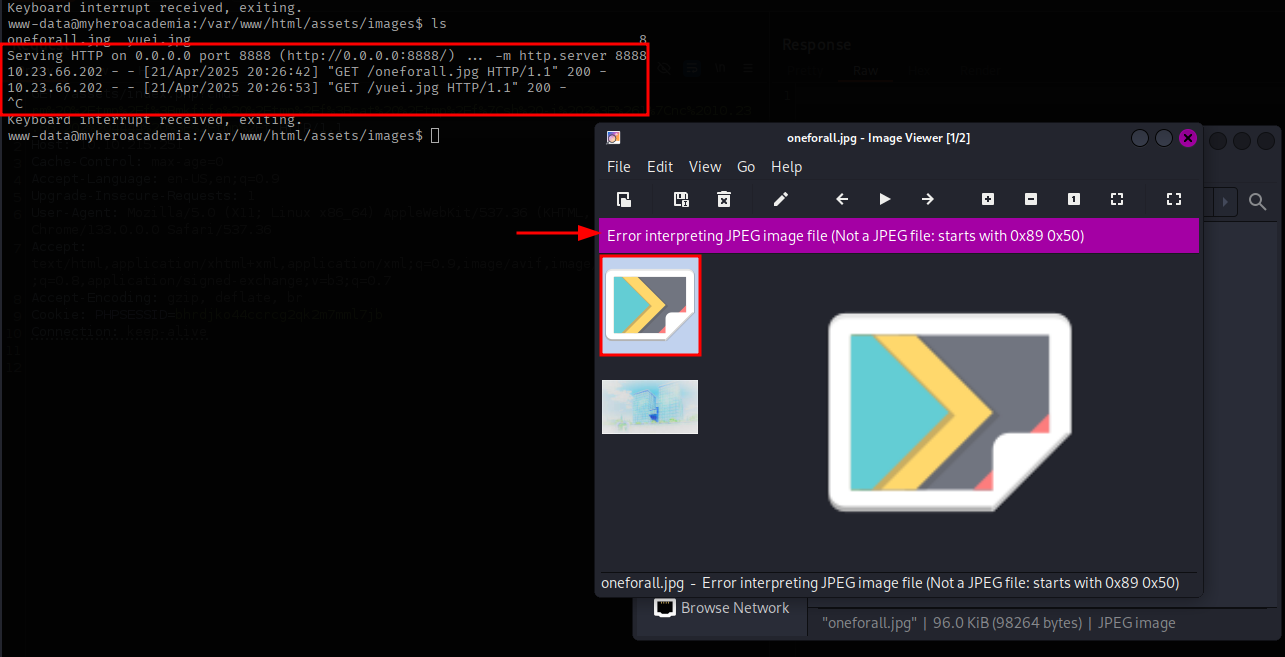Minimize the Image Viewer window
Image resolution: width=1285 pixels, height=657 pixels.
click(x=1140, y=138)
